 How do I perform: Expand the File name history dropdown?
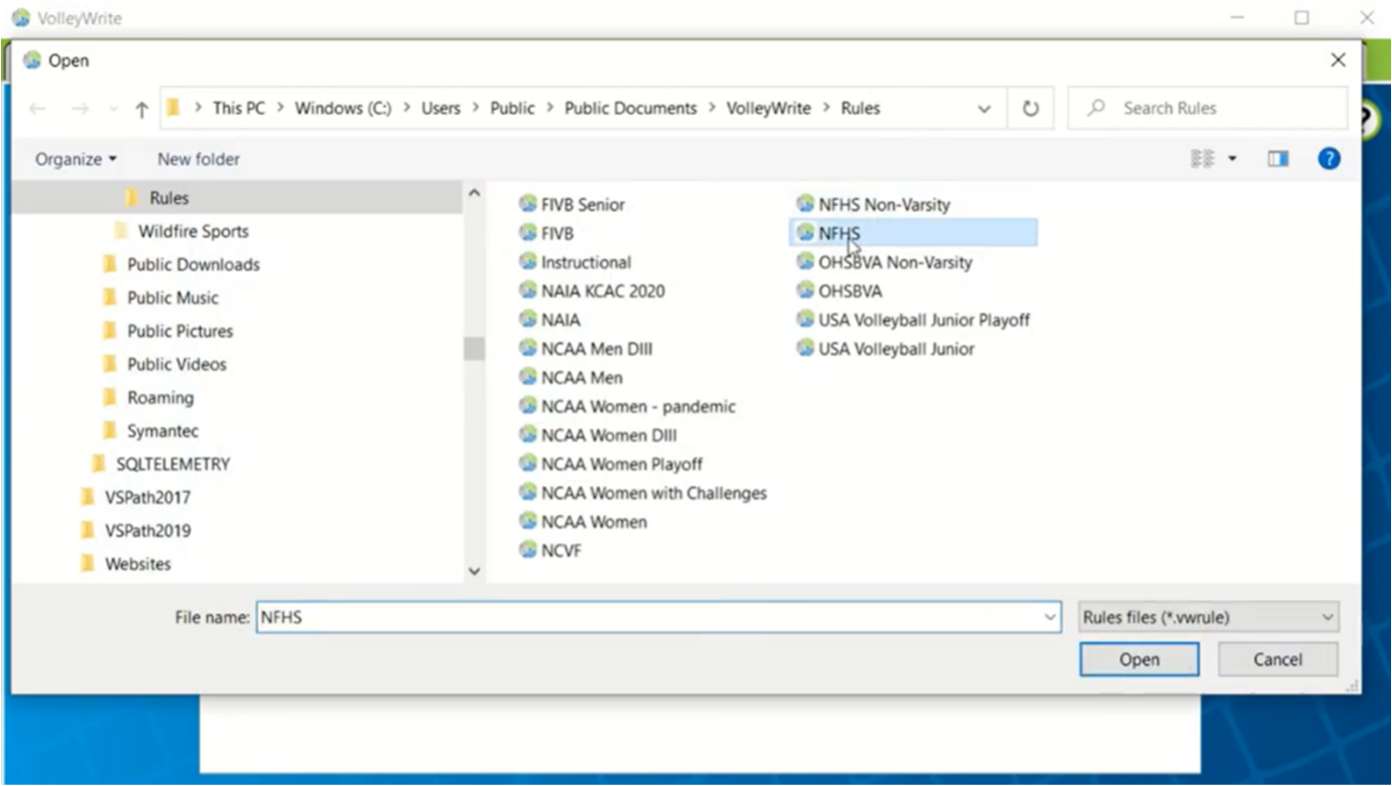pyautogui.click(x=1050, y=618)
